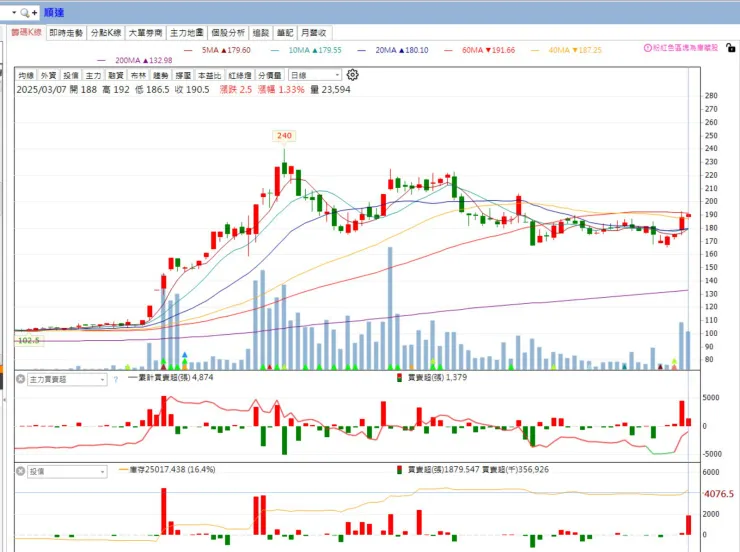
Task: Click the 漲幅 1.33% value in quote line
Action: [x=281, y=90]
